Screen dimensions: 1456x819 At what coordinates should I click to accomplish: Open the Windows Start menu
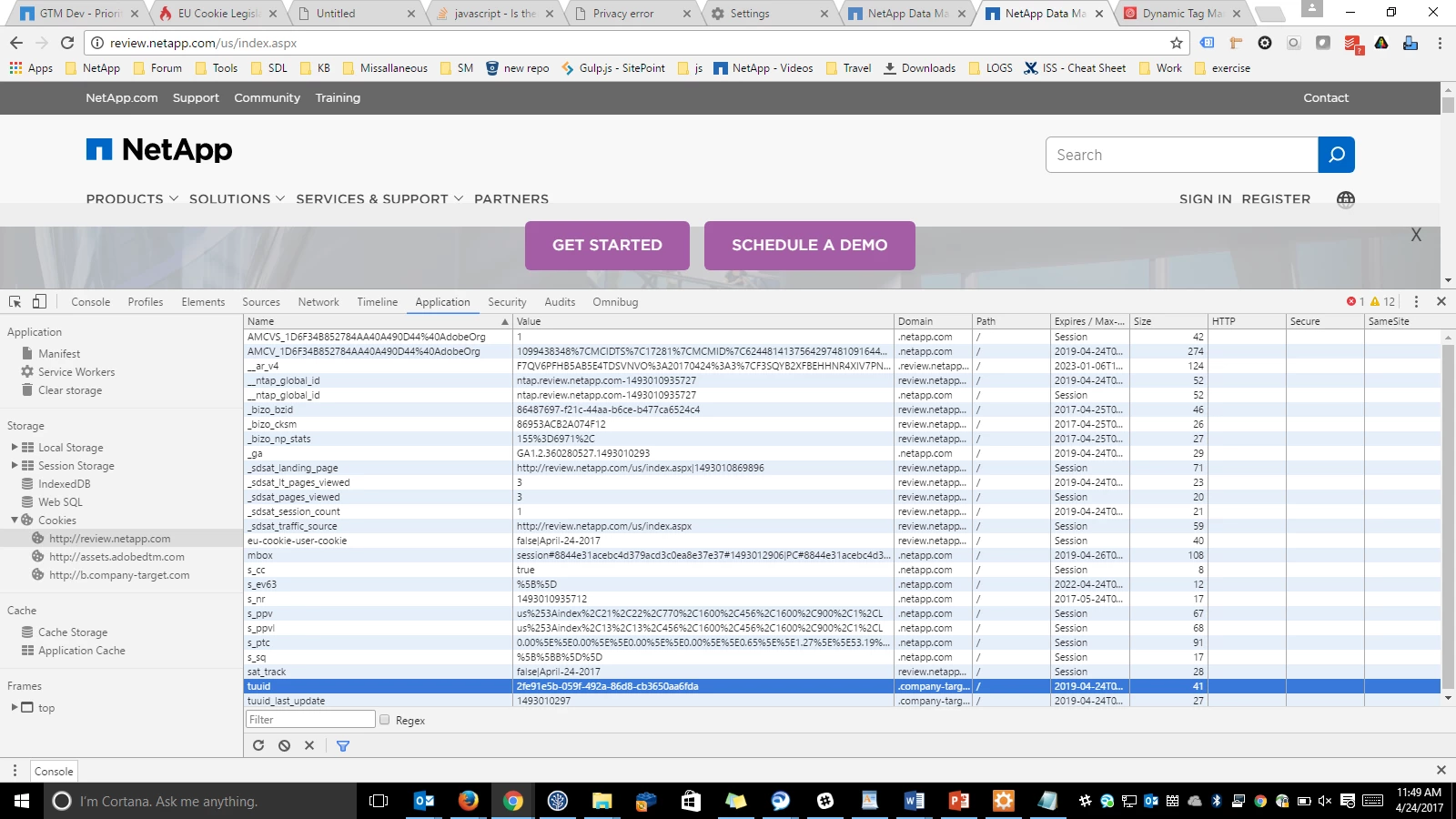point(22,801)
